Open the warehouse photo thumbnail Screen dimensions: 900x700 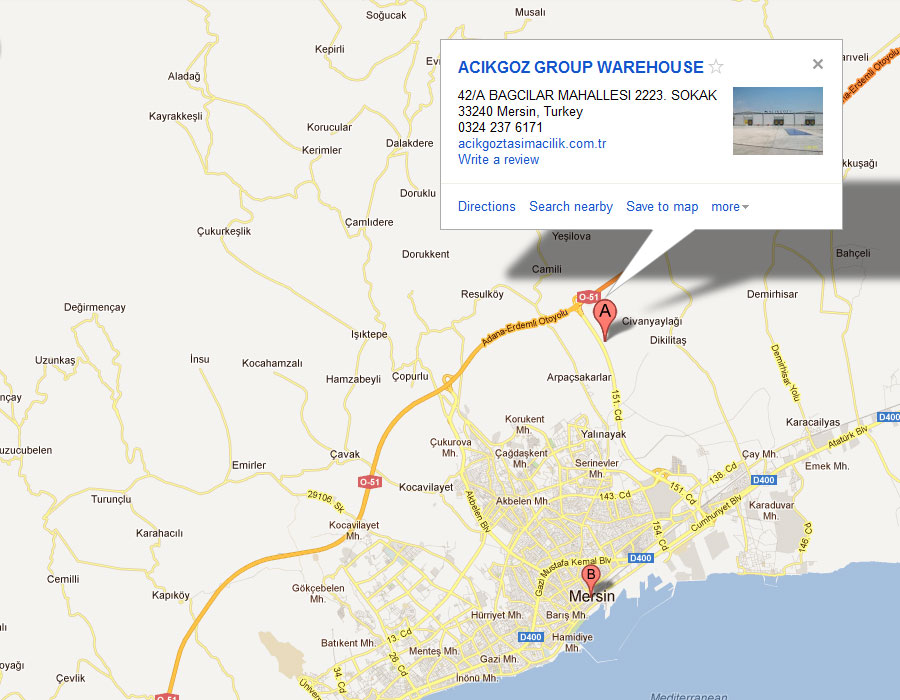778,120
